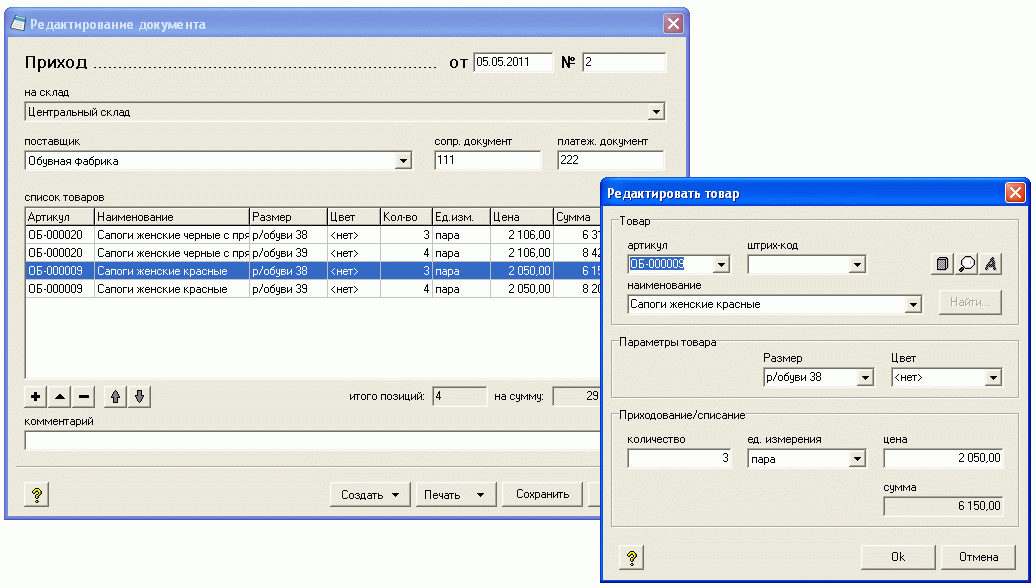Move selected row down with arrow icon
This screenshot has width=1036, height=588.
click(x=140, y=397)
